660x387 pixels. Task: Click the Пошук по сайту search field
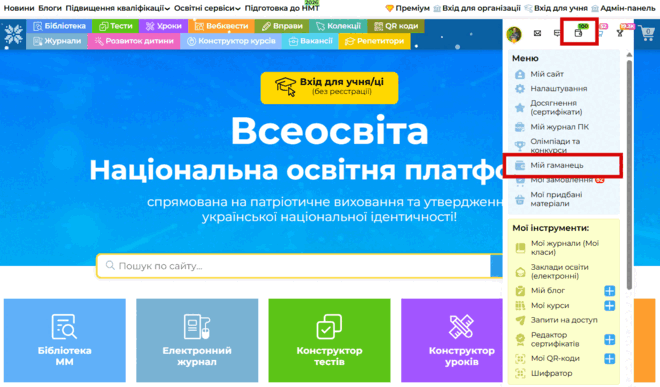coord(293,266)
